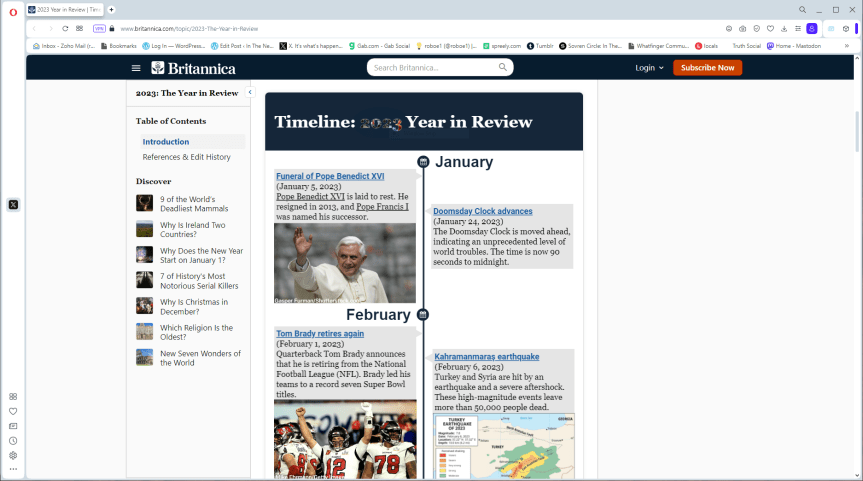
Task: Click thumbnail for Which Religion Is the Oldest
Action: (144, 331)
